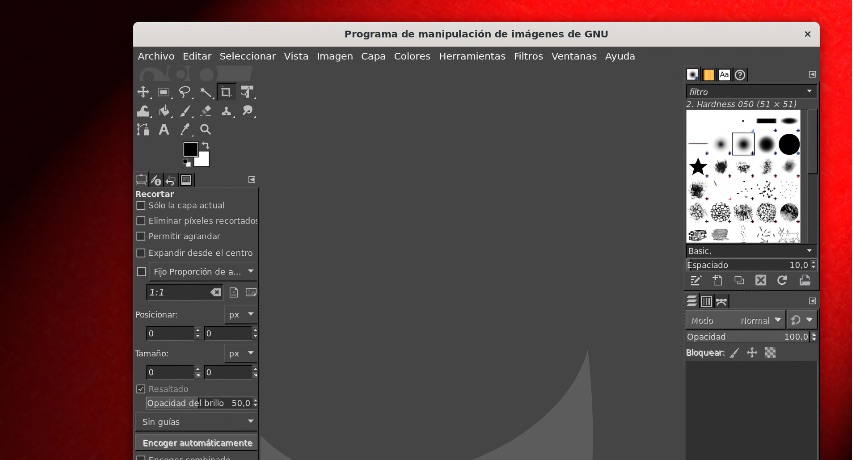Click the layer 'Opacidad' slider

coord(748,337)
